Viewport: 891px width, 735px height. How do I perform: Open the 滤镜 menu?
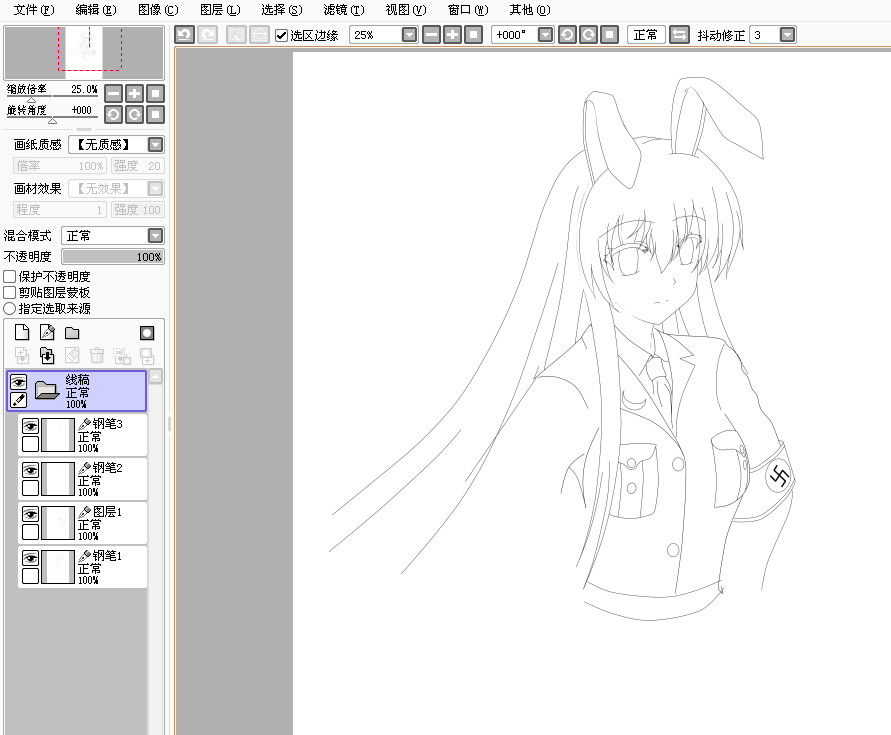tap(344, 10)
